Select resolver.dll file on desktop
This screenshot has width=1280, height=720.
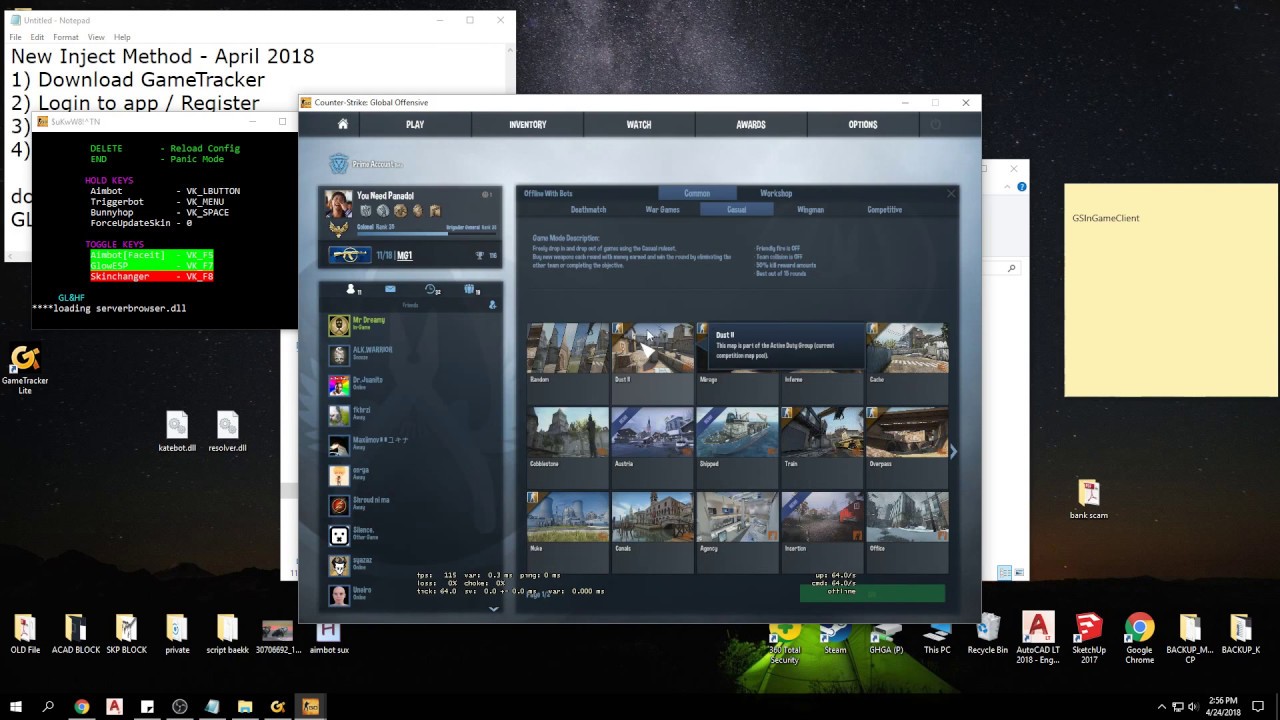(227, 432)
